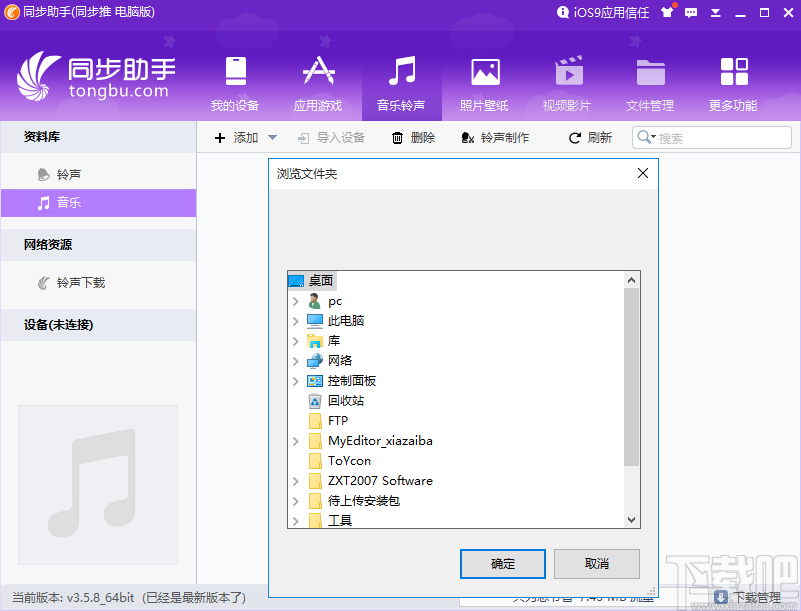Select 桌面 in the folder tree

[x=321, y=280]
